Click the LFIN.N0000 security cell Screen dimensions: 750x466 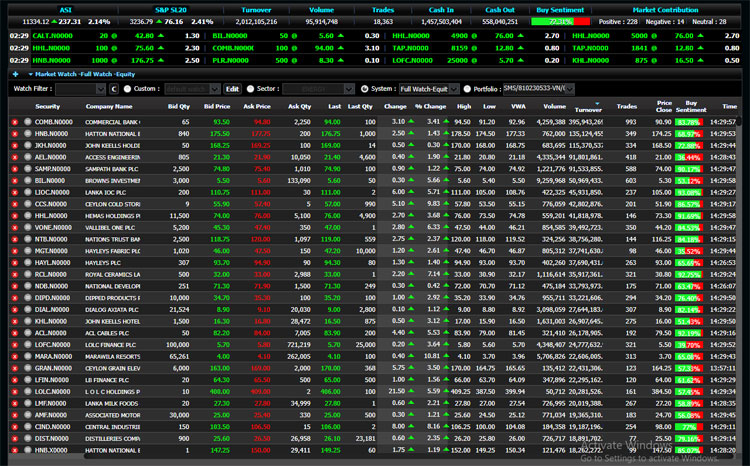pos(51,380)
